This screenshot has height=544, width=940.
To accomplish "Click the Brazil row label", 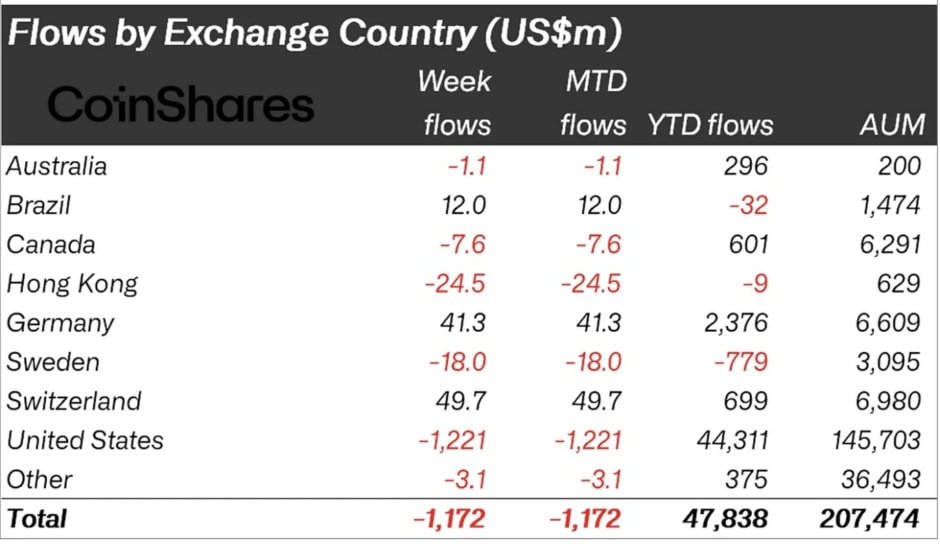I will pos(39,205).
